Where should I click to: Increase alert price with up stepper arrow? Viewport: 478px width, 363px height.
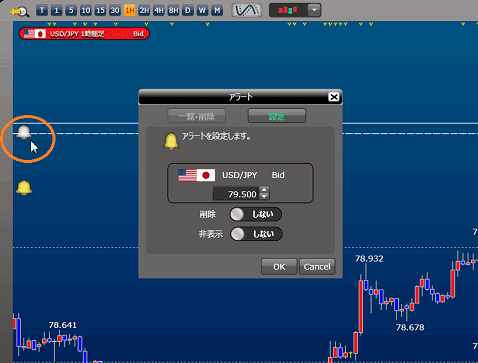coord(264,190)
